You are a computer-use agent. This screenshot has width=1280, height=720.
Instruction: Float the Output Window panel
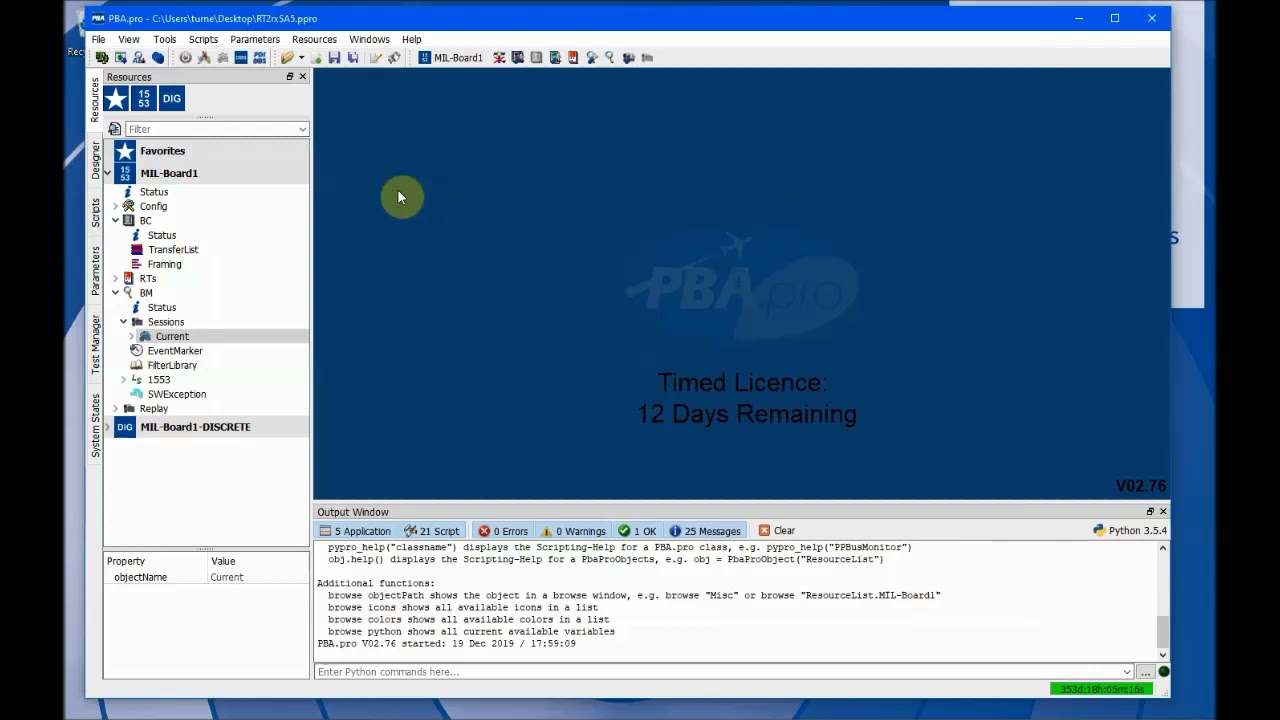(x=1150, y=512)
